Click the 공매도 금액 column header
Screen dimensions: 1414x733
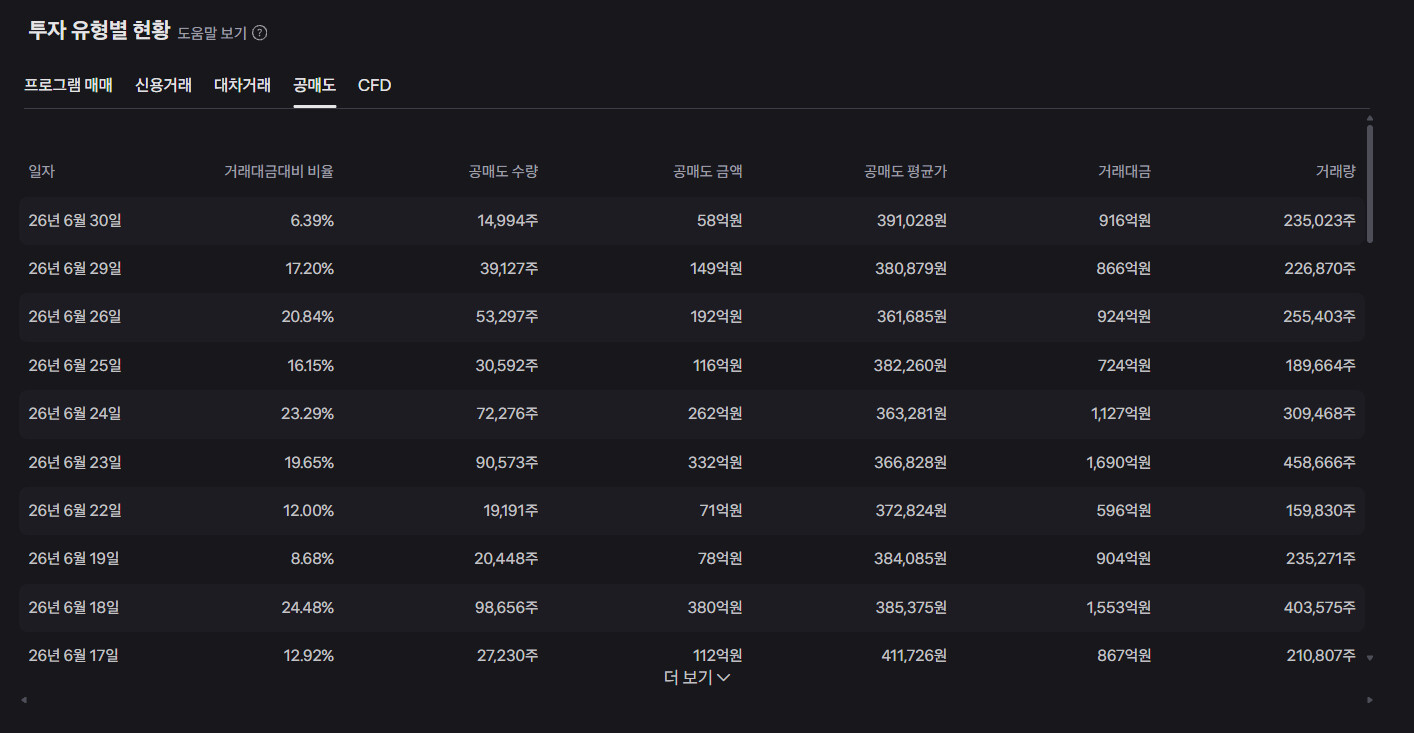708,171
